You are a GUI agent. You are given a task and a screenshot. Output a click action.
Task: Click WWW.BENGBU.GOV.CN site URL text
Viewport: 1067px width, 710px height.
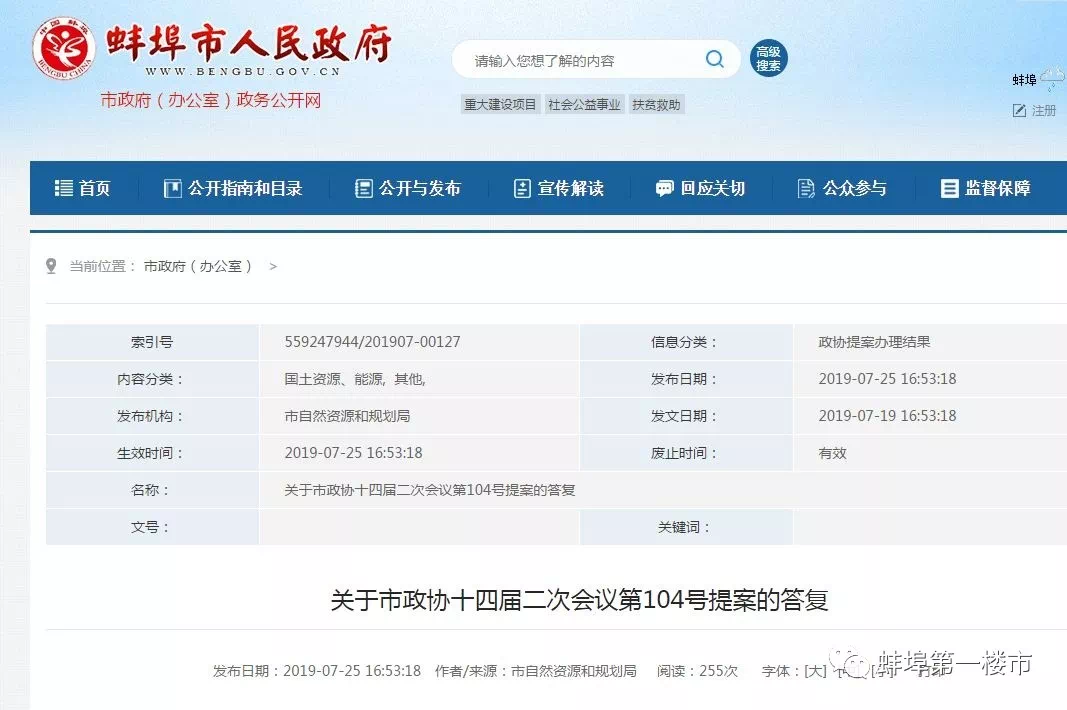(x=243, y=71)
